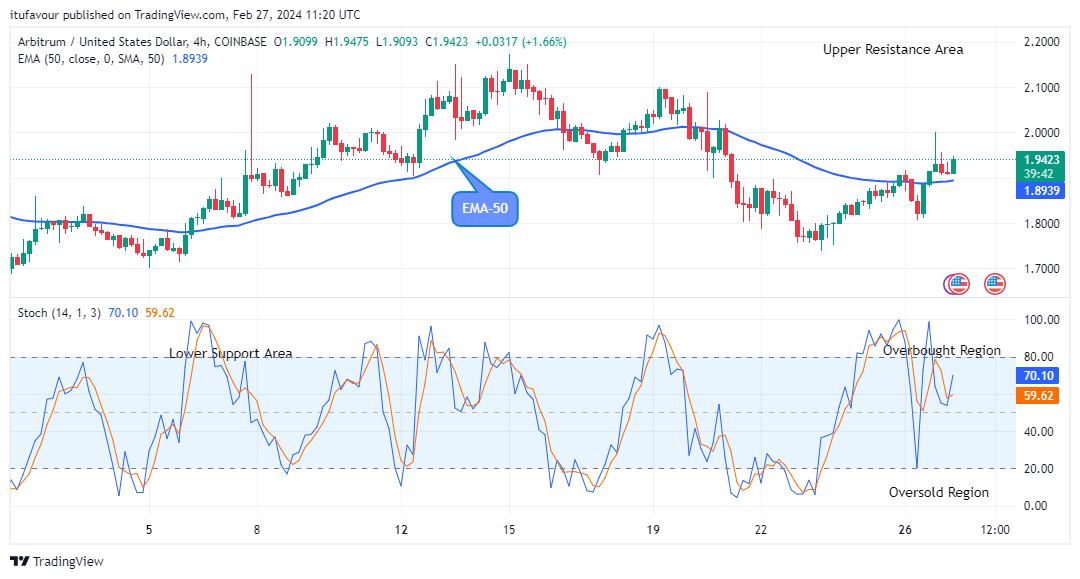
Task: Click the 12:00 time axis label
Action: [x=995, y=530]
